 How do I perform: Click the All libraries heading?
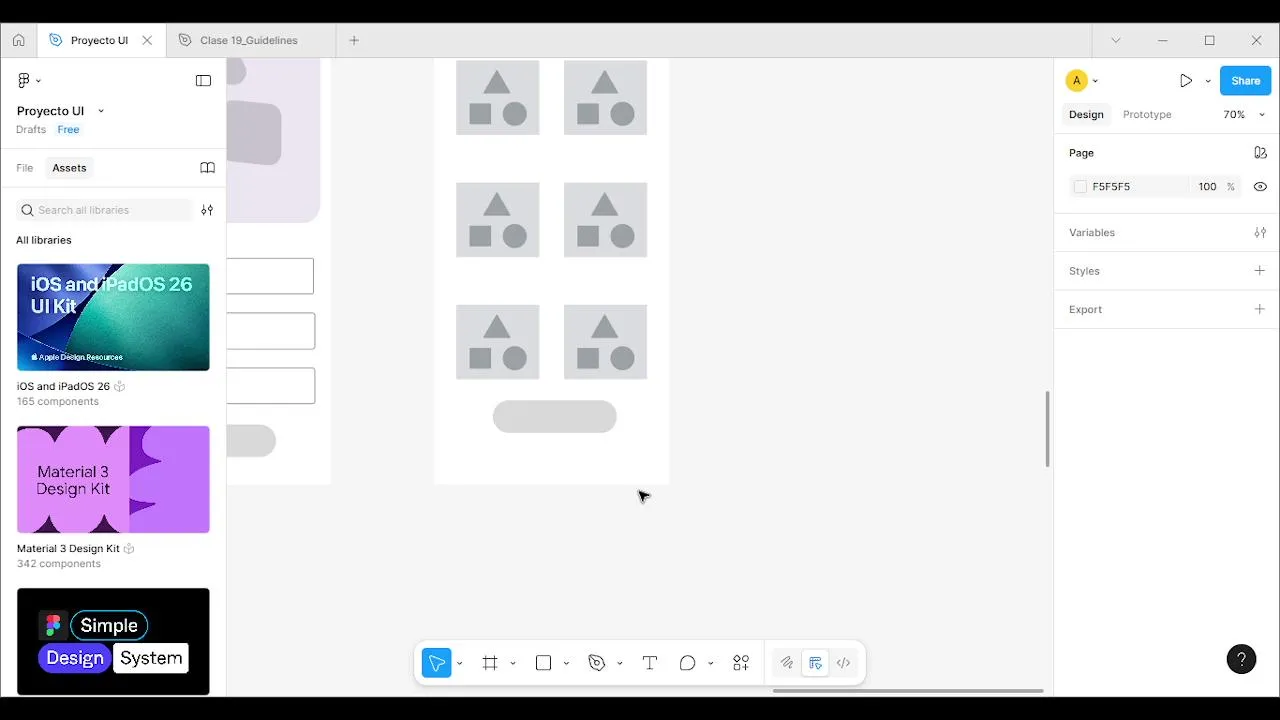point(44,240)
